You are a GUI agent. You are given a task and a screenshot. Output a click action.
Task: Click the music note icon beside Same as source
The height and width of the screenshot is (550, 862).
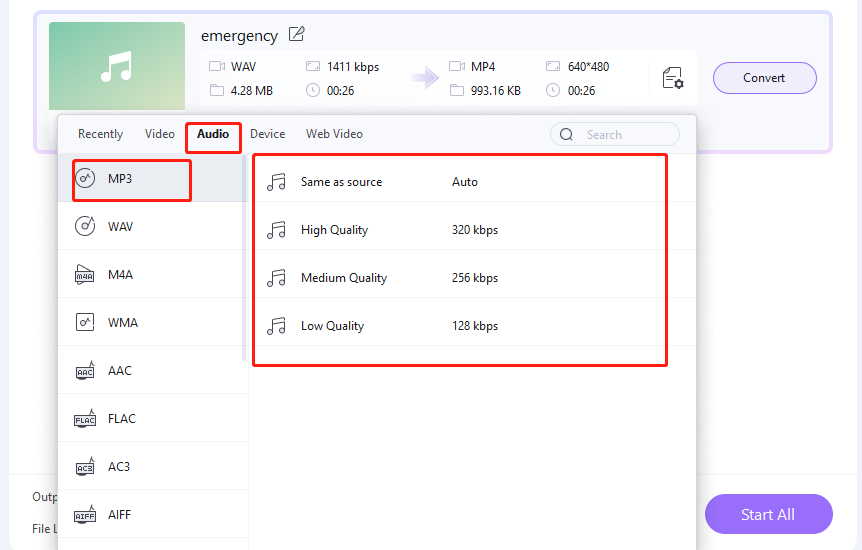pyautogui.click(x=277, y=182)
